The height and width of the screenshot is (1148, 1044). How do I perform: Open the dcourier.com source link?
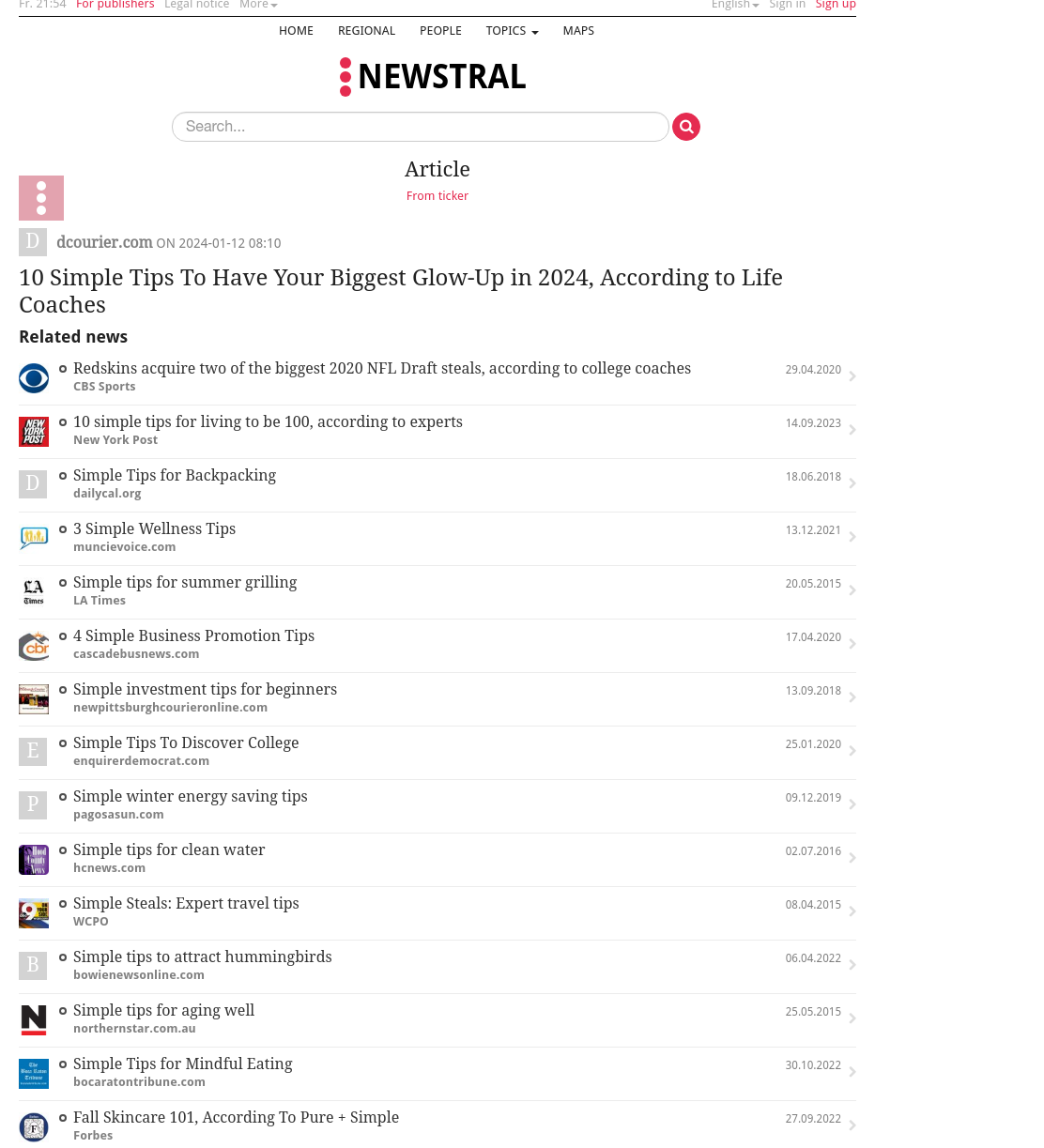tap(104, 242)
